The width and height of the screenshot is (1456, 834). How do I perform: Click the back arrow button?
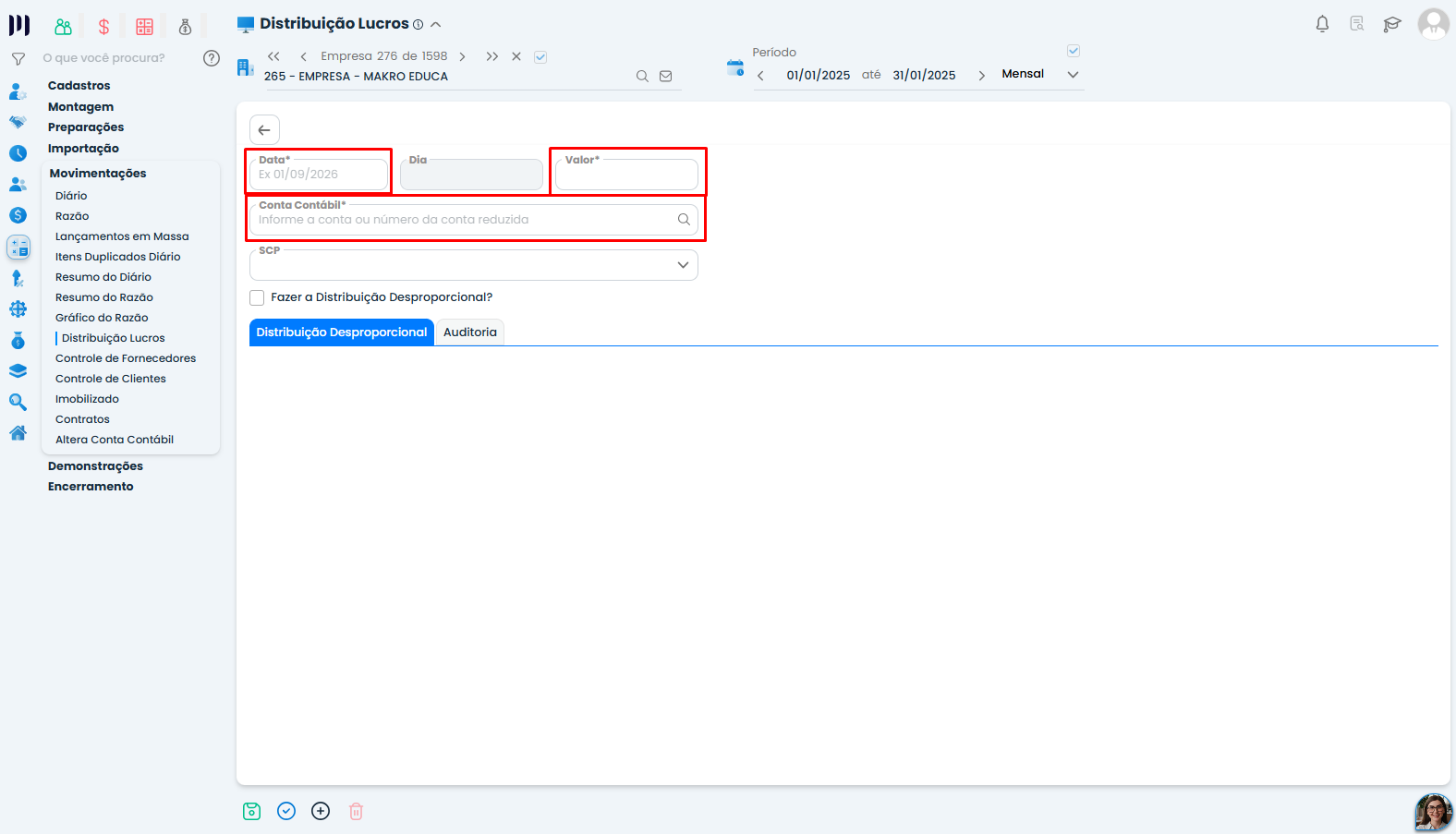264,130
